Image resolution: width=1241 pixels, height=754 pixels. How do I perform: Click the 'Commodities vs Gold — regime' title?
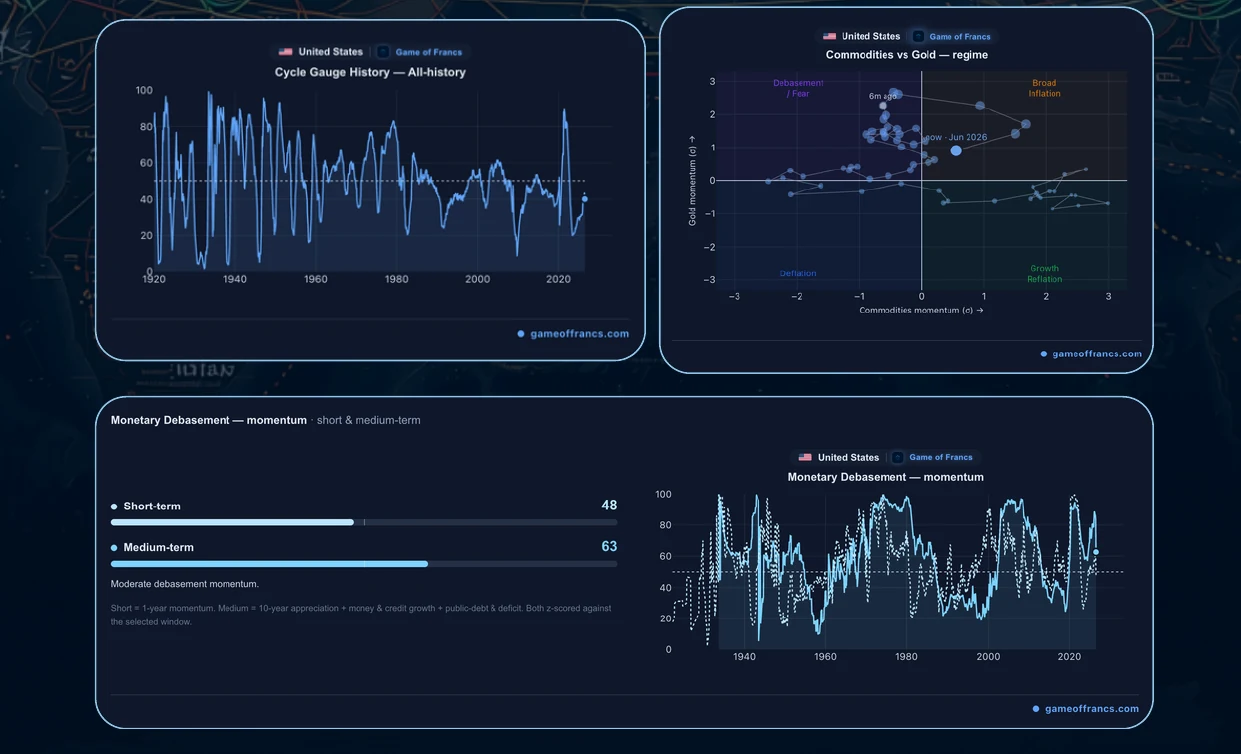(906, 55)
